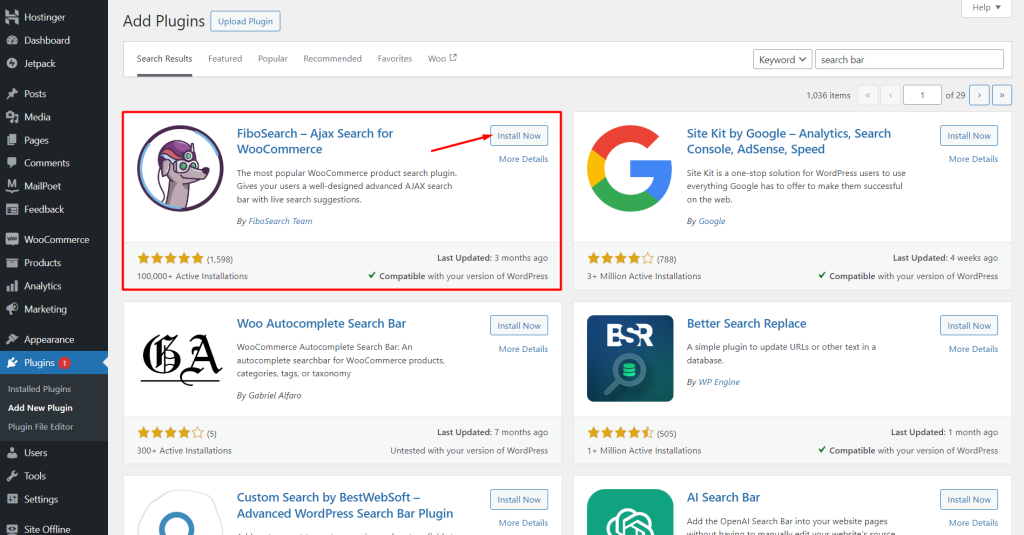Screen dimensions: 1024x535
Task: Click the FiboSearch plugin logo thumbnail
Action: pyautogui.click(x=180, y=169)
